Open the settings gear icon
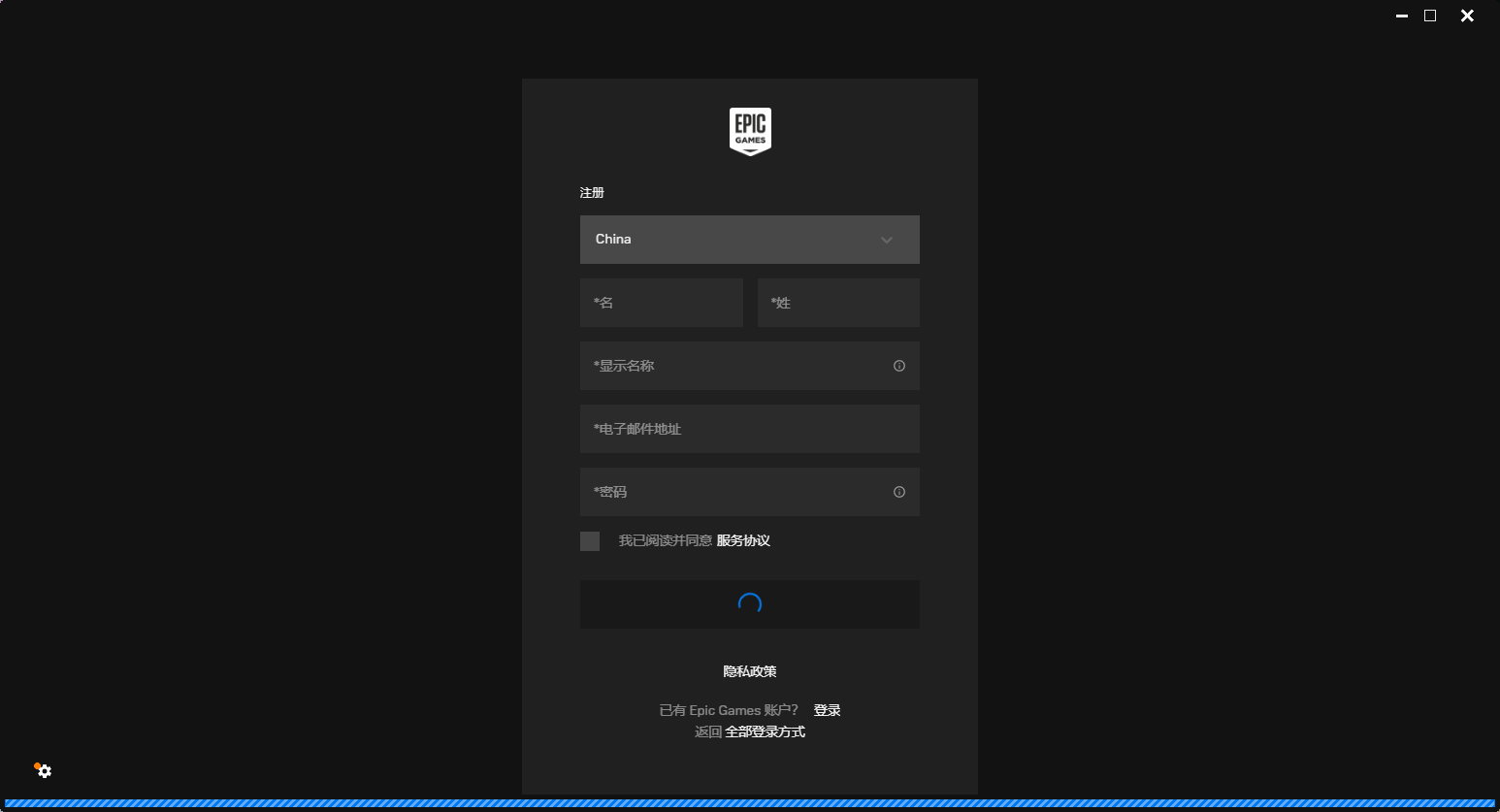Image resolution: width=1500 pixels, height=812 pixels. [x=44, y=771]
